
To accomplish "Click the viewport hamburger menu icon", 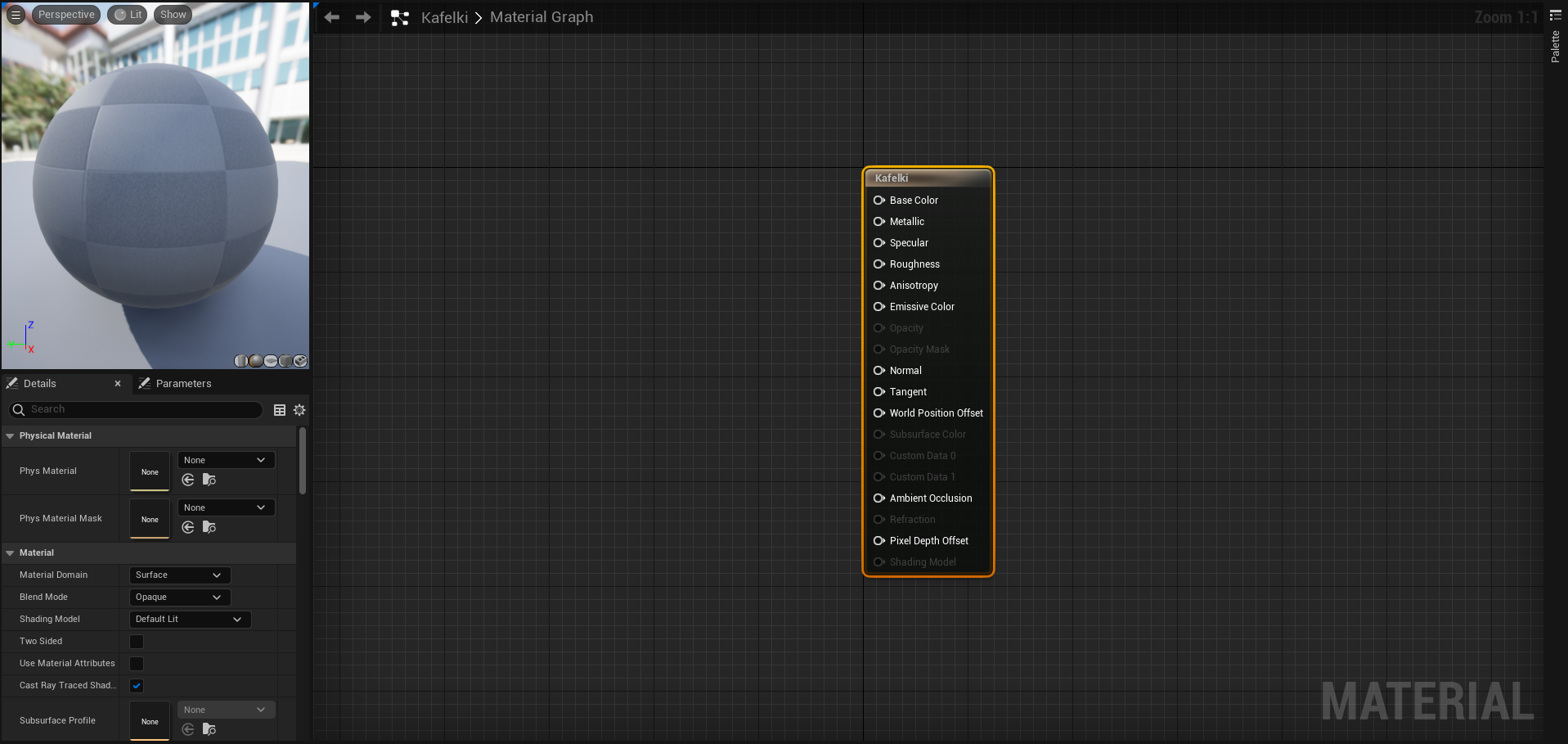I will (15, 14).
